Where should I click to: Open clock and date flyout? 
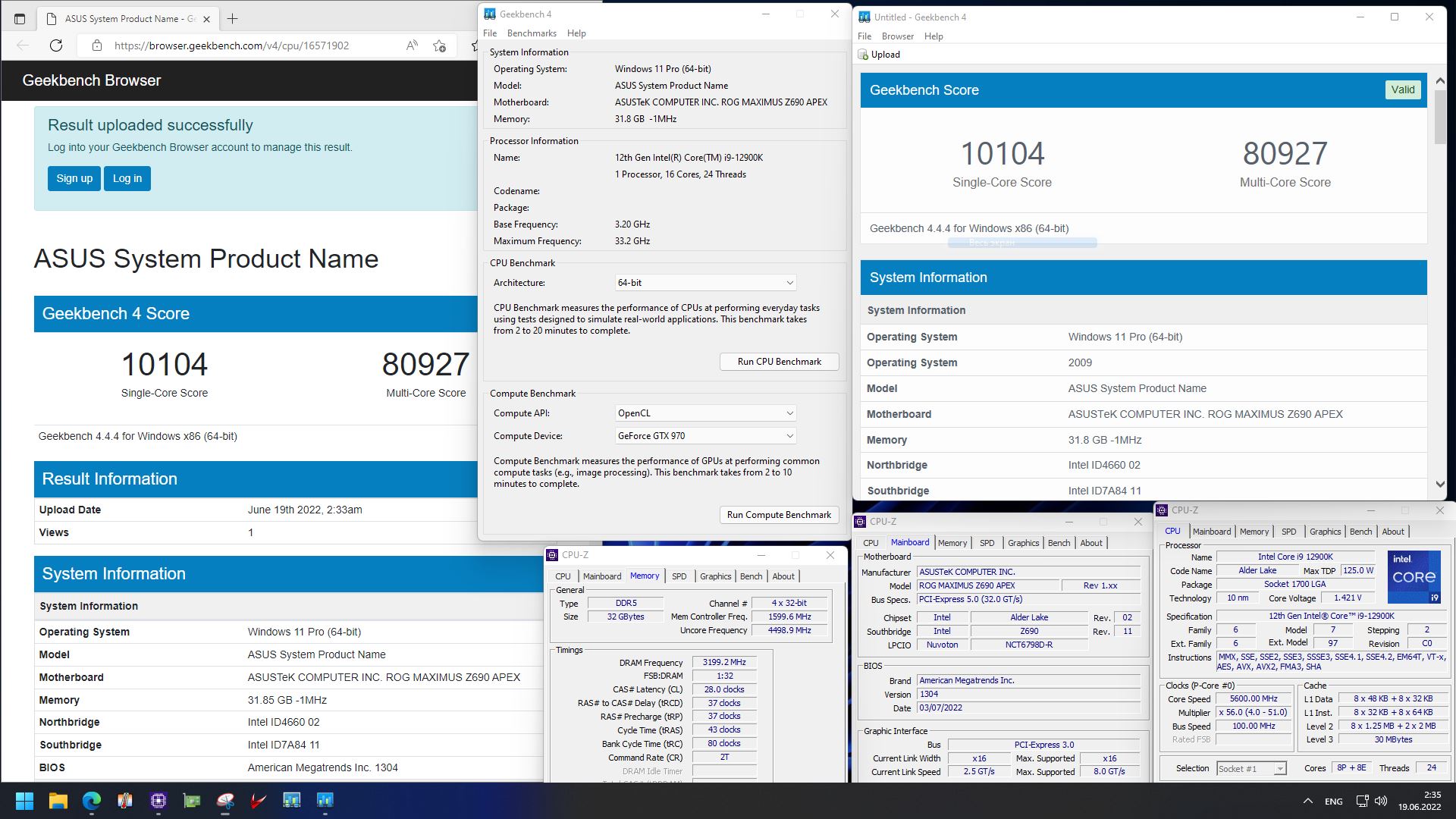[1420, 801]
